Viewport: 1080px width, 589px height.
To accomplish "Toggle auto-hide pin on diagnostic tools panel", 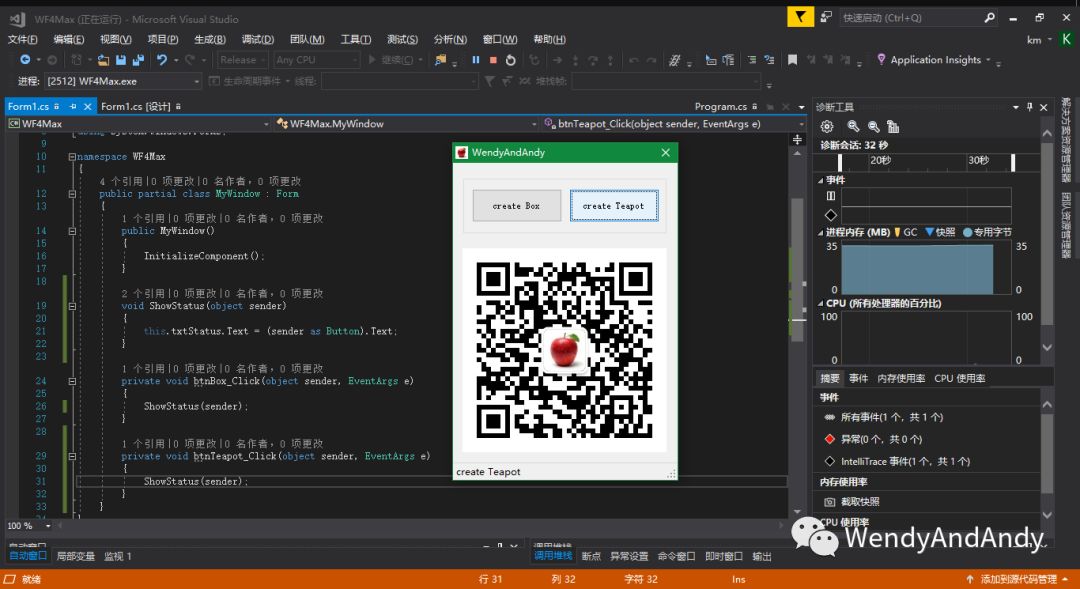I will [1030, 107].
